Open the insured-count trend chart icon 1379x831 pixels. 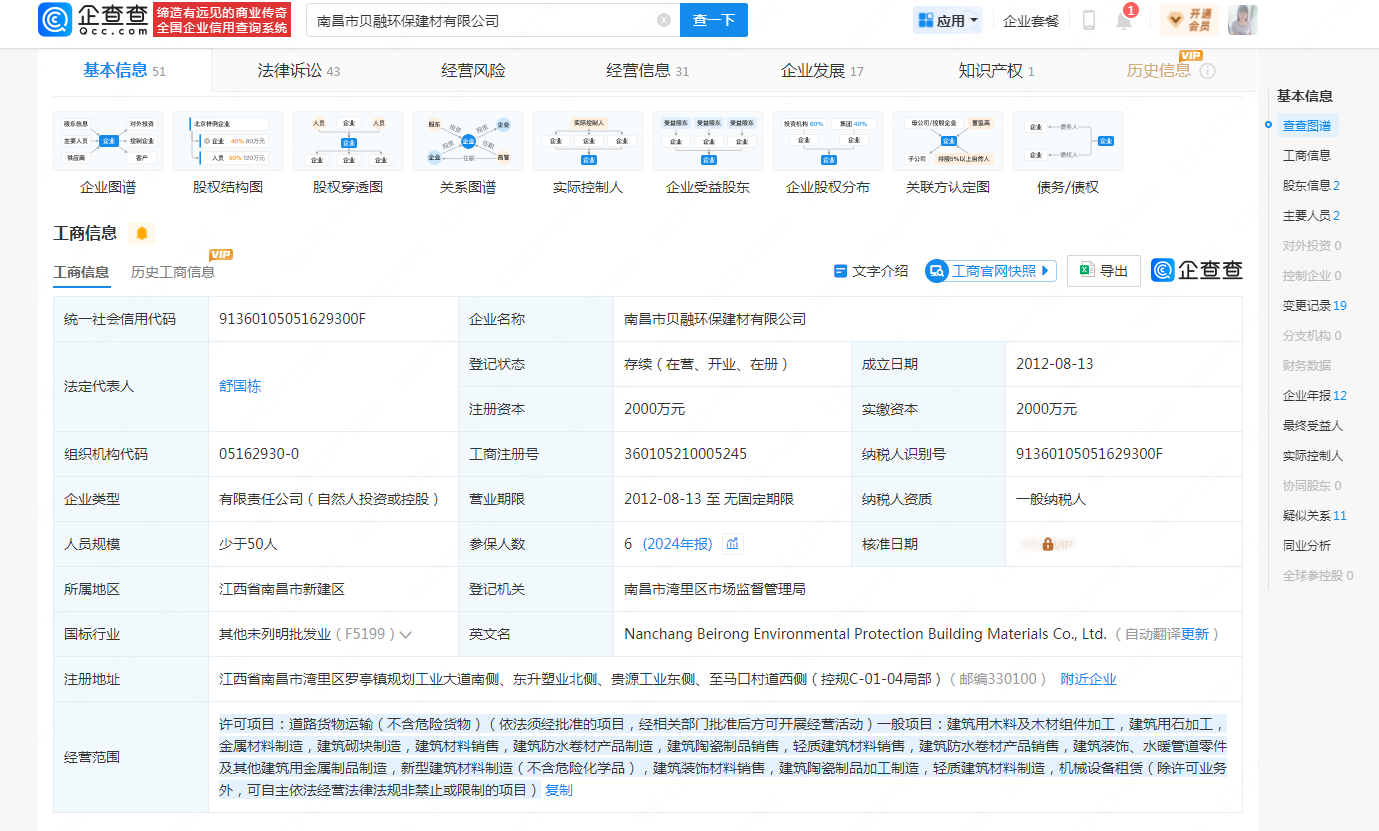[733, 544]
